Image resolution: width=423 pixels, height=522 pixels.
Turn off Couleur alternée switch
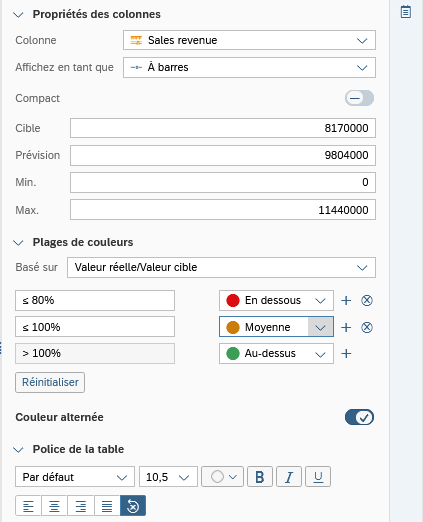[x=359, y=417]
